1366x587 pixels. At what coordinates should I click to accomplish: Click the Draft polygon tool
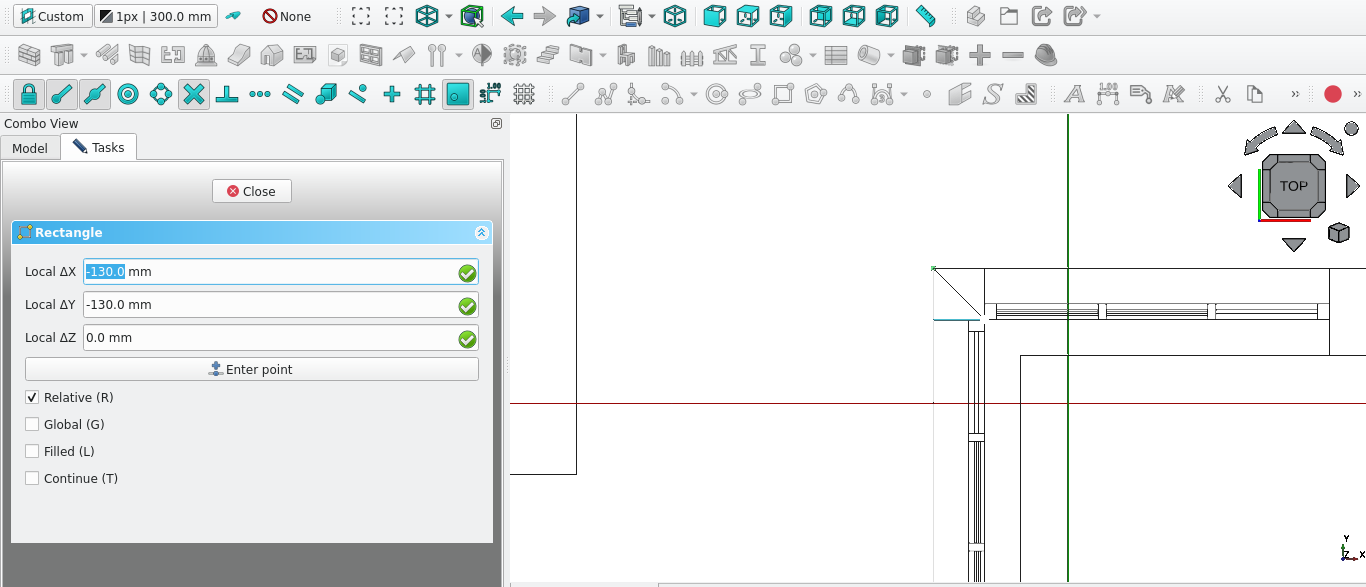[816, 94]
